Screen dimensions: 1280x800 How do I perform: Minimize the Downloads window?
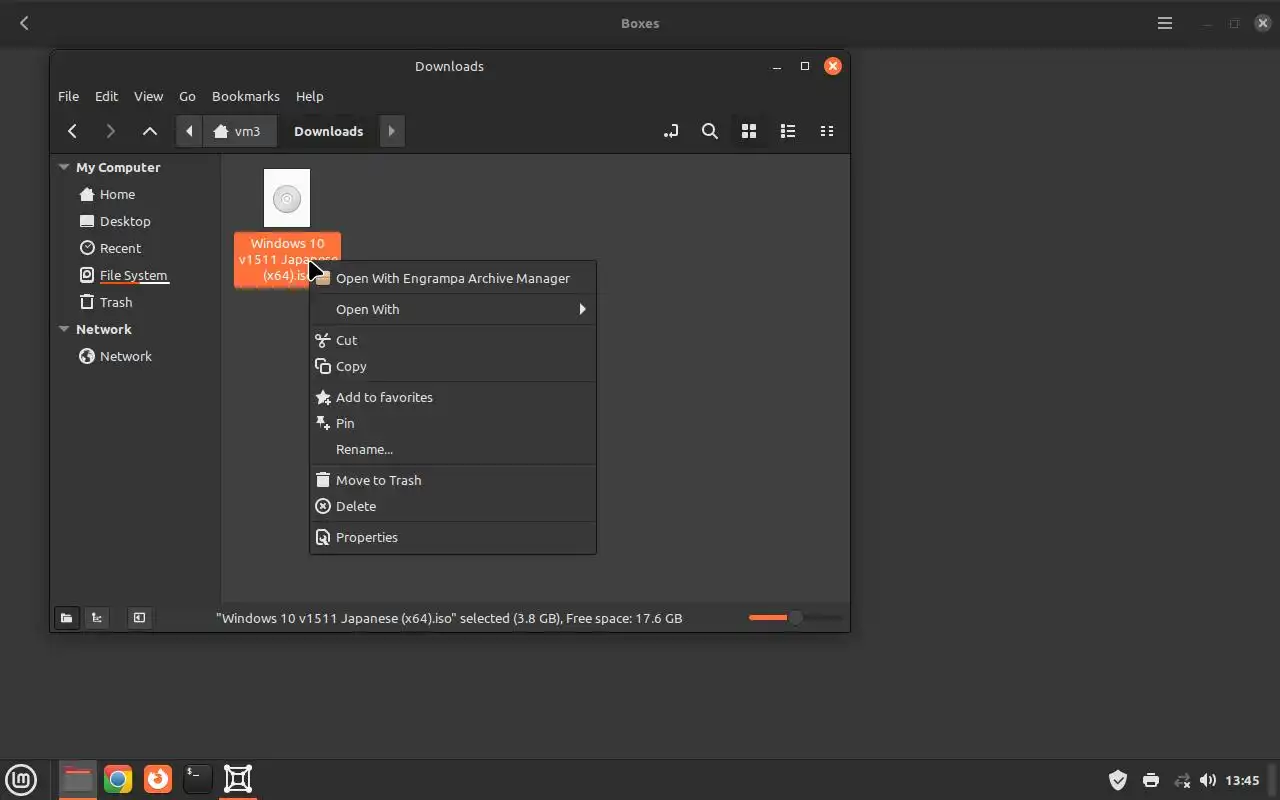tap(776, 66)
